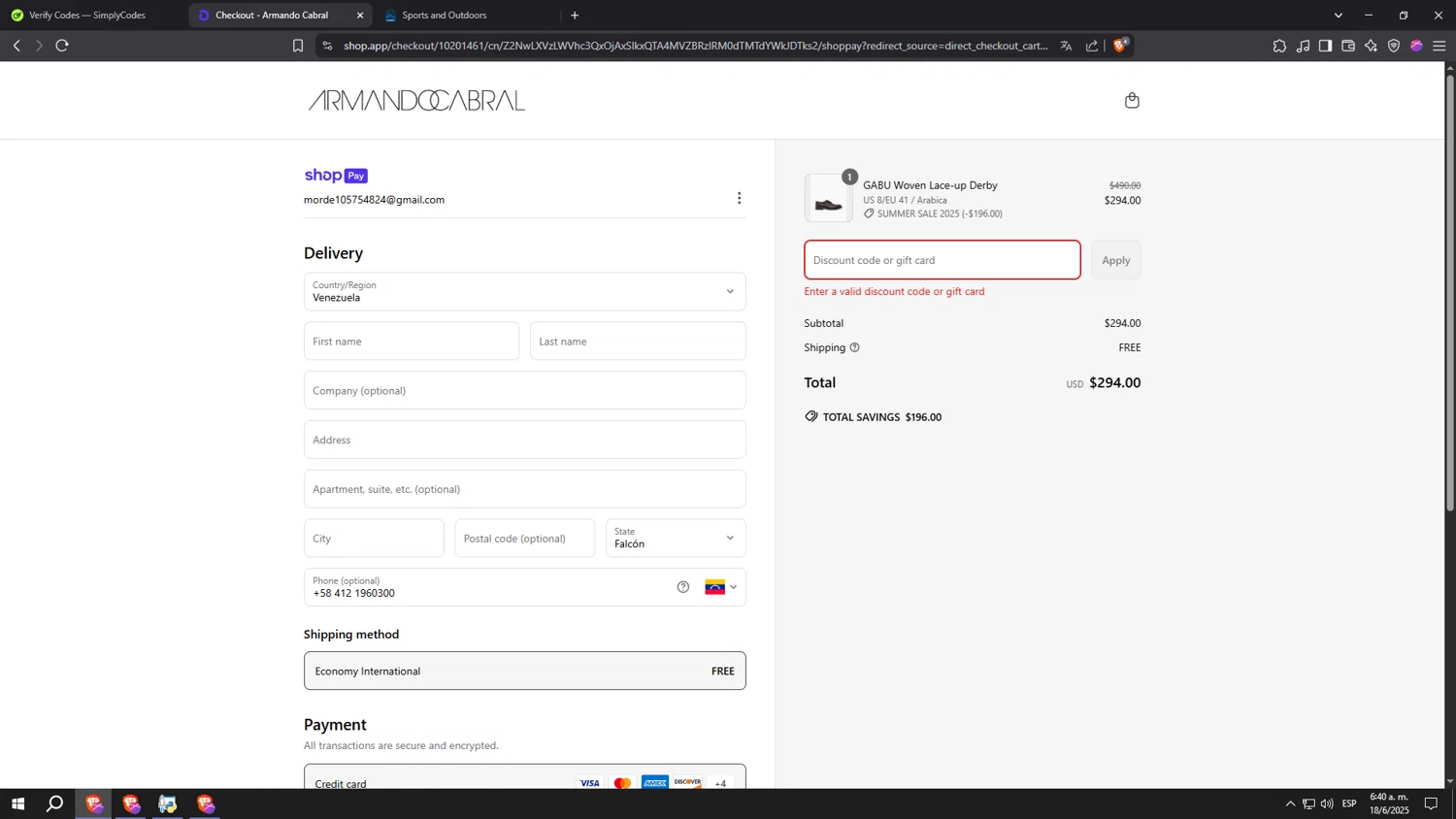
Task: Open the browser hamburger menu
Action: pos(1439,46)
